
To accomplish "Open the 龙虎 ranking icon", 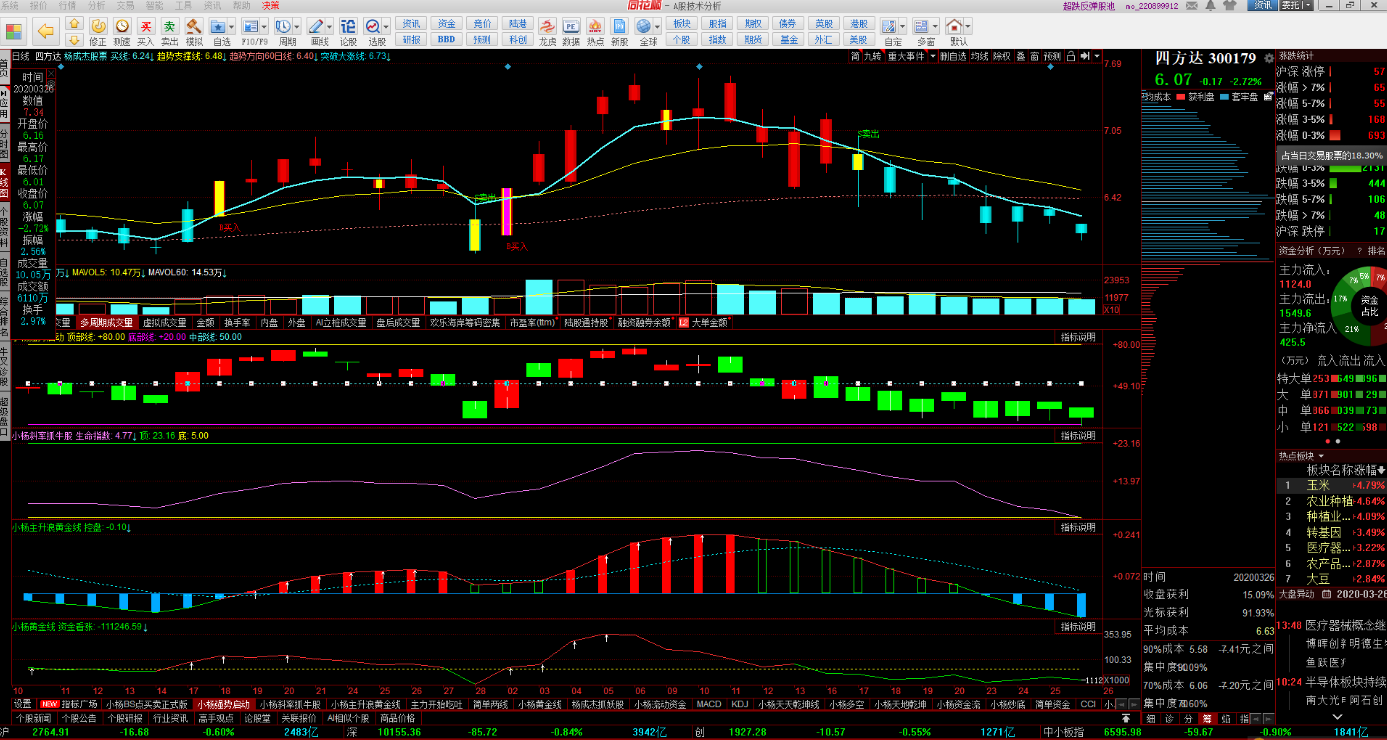I will pyautogui.click(x=547, y=26).
